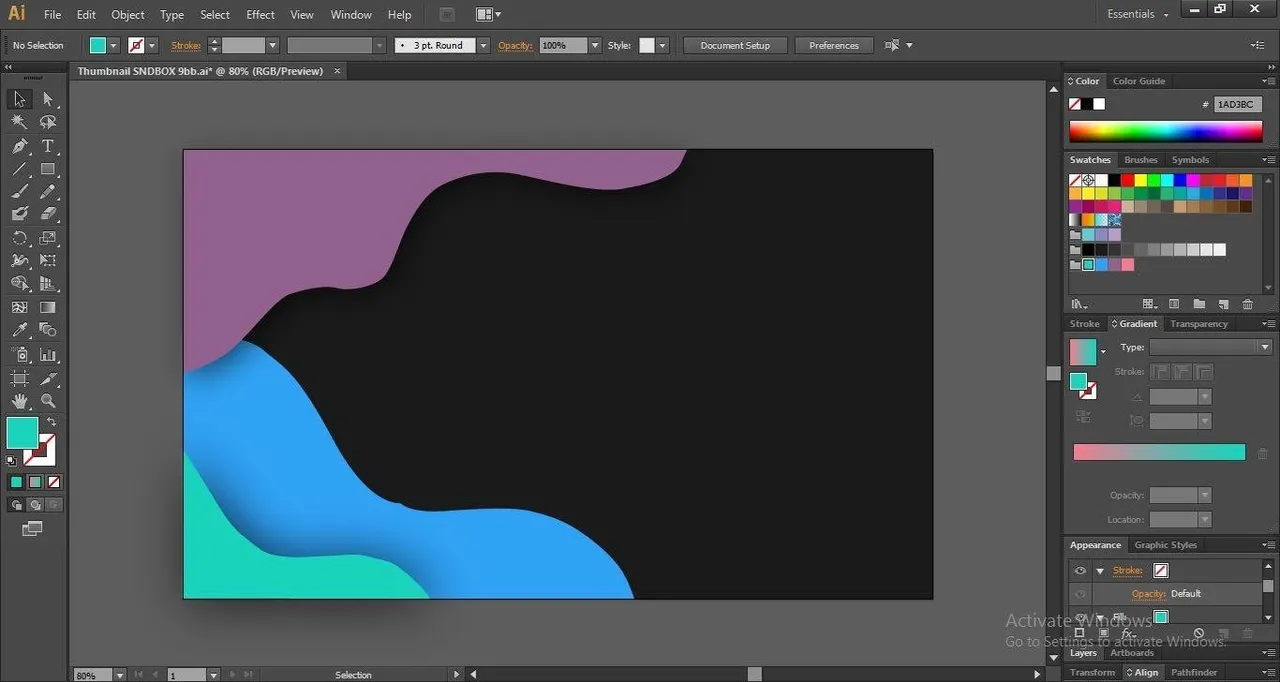Open the stroke weight dropdown

(272, 45)
